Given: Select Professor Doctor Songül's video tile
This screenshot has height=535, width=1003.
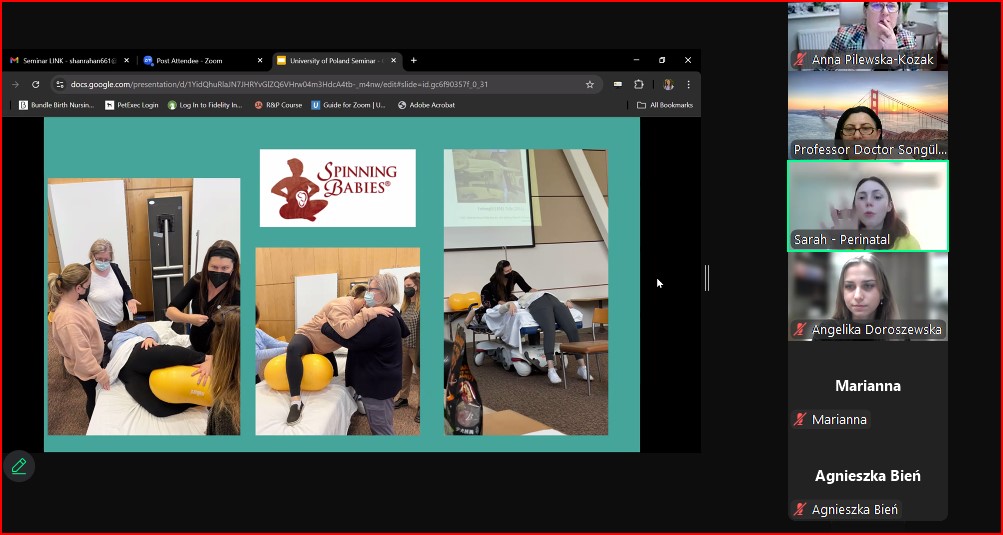Looking at the screenshot, I should point(867,115).
